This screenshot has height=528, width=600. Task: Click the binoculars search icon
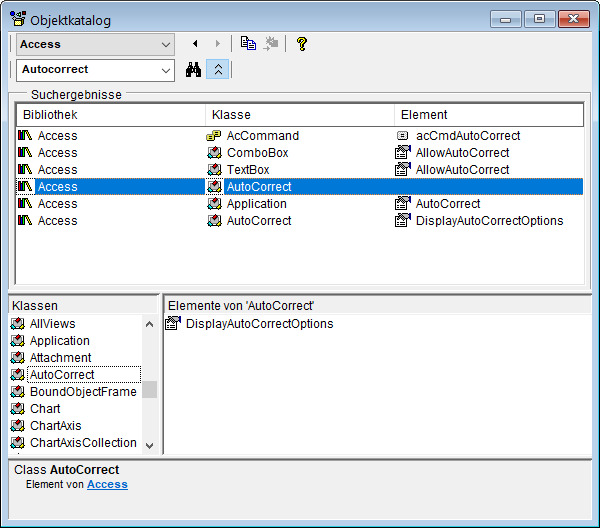point(194,70)
